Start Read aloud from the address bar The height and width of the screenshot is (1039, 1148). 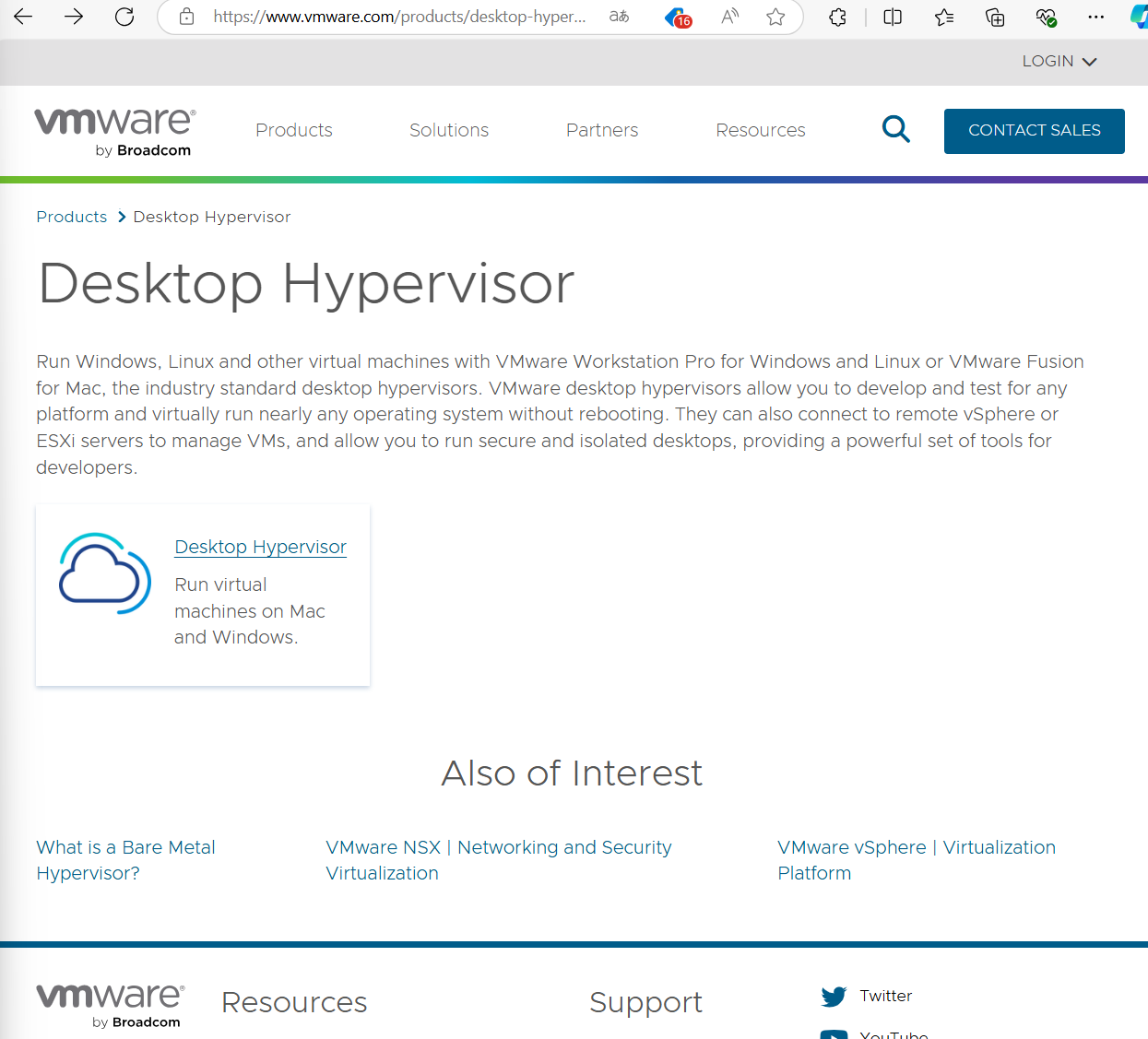729,17
